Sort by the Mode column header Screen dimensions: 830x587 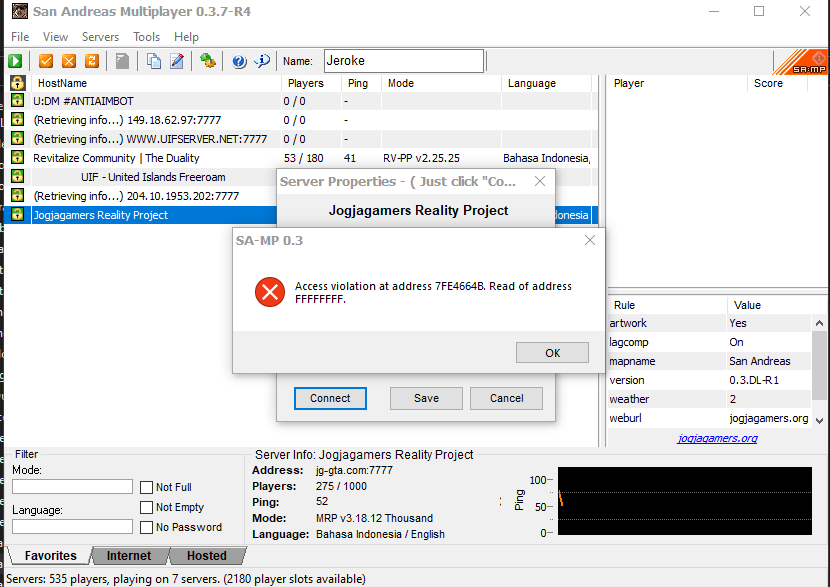coord(441,83)
